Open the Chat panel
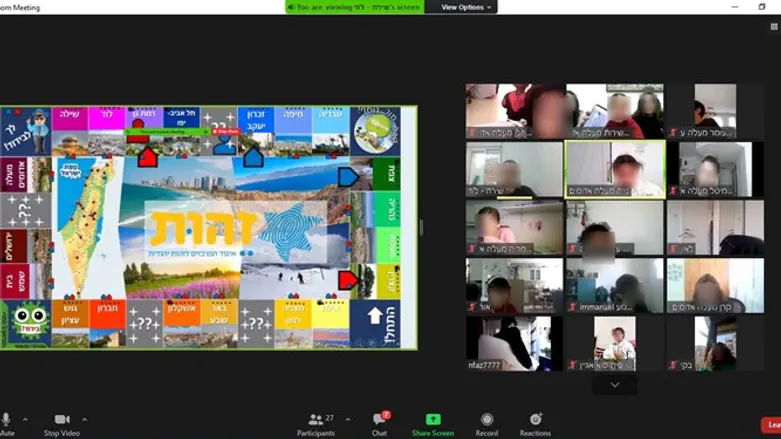The image size is (781, 439). 380,420
